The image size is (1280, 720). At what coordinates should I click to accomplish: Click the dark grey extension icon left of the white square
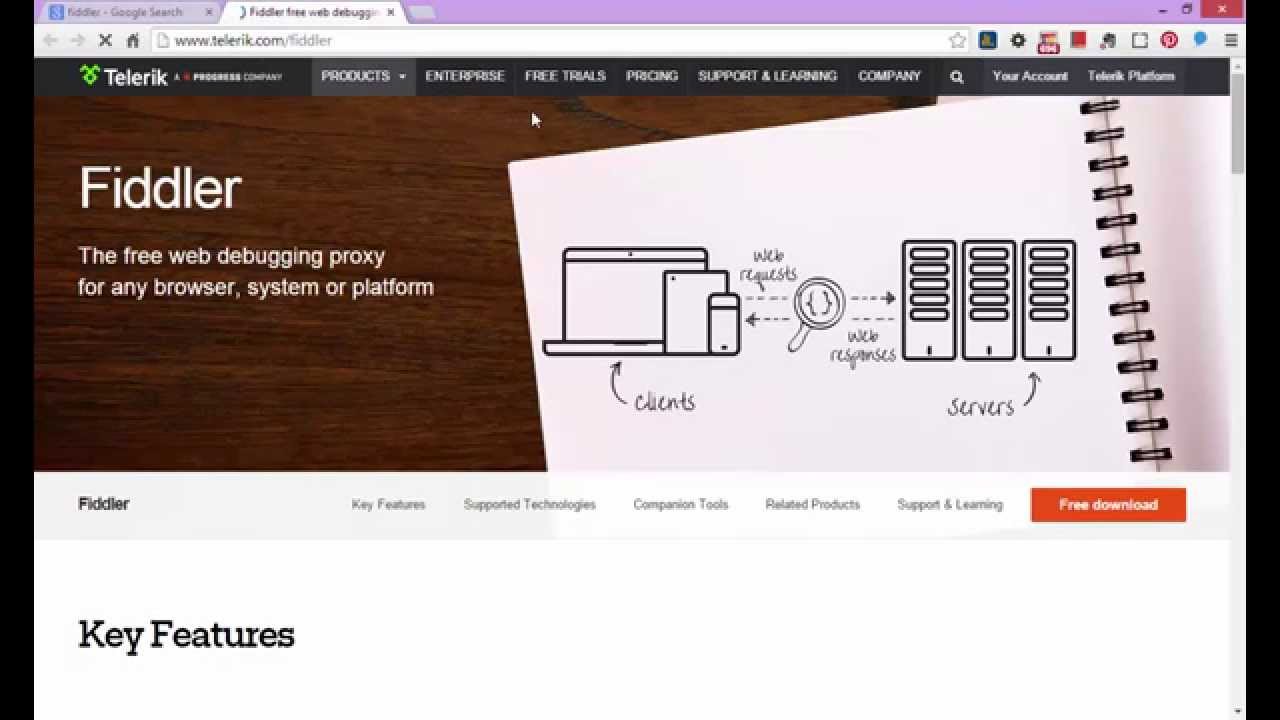pos(1108,41)
